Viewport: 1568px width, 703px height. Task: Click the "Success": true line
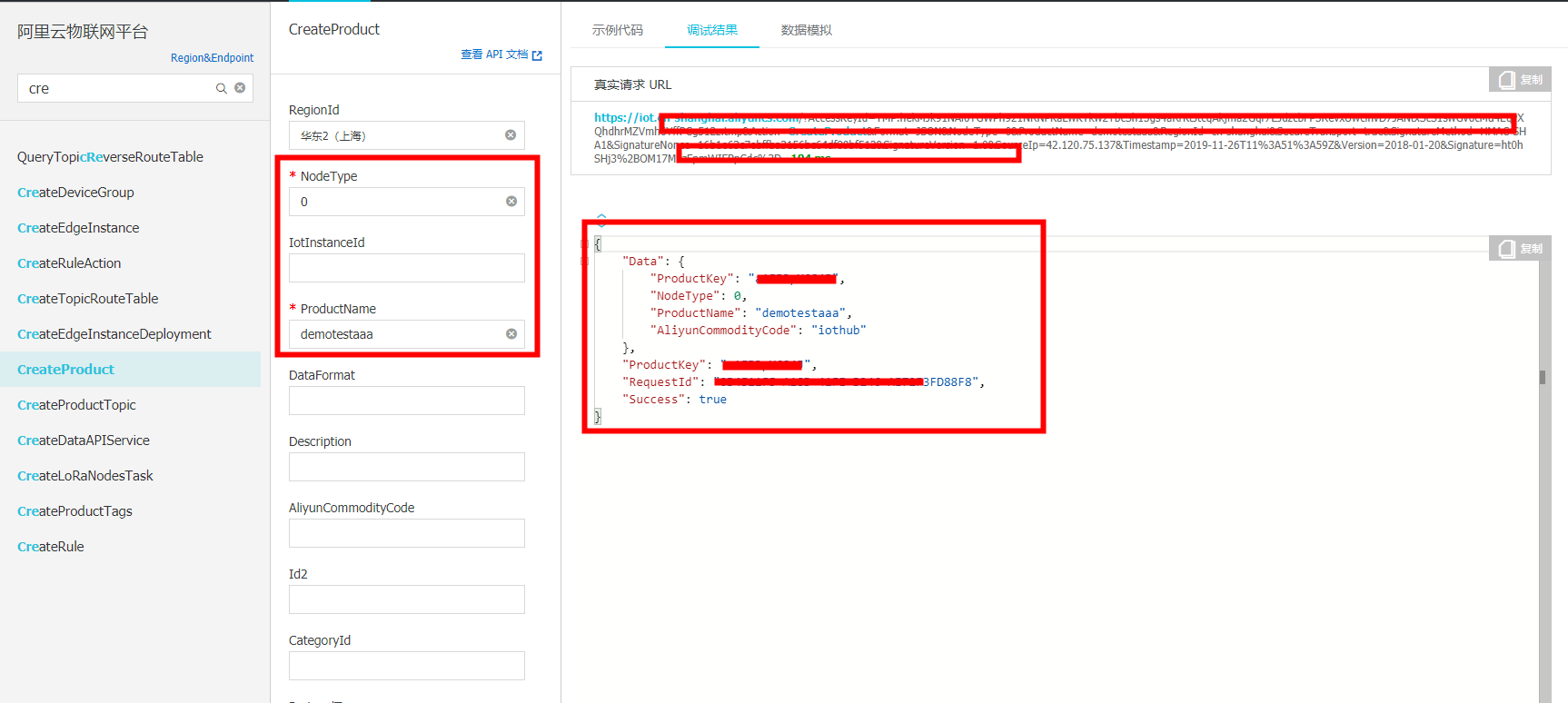(x=674, y=400)
